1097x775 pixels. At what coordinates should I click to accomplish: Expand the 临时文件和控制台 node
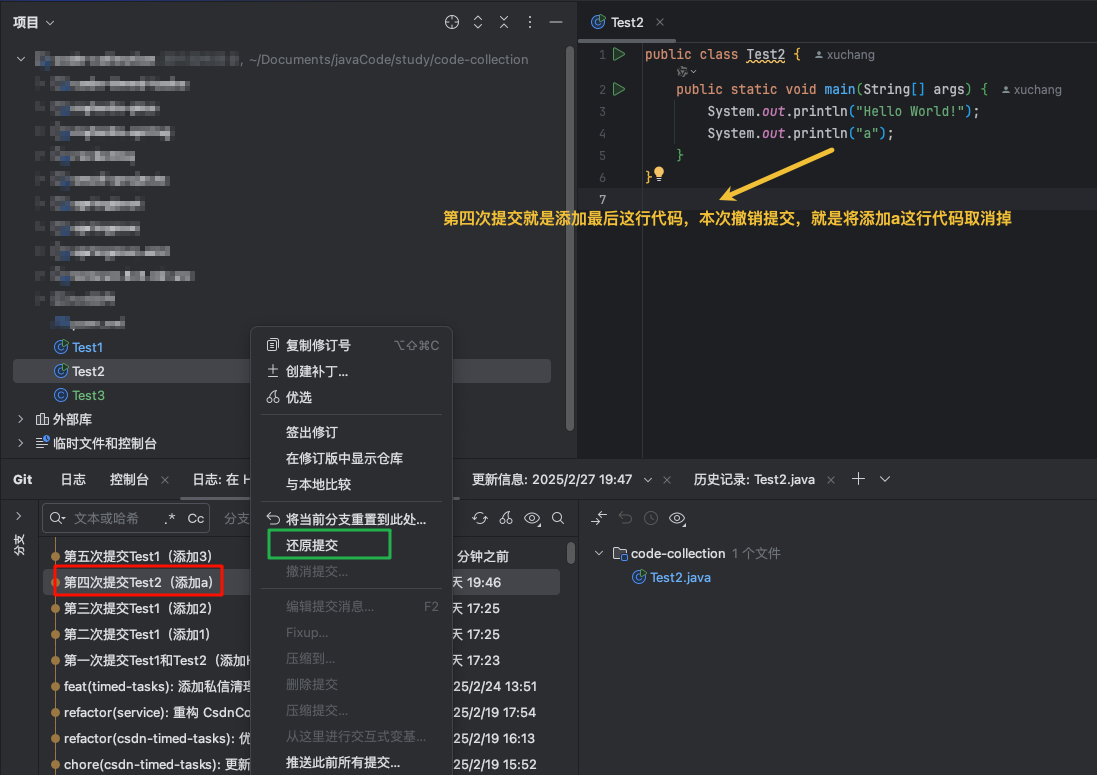pyautogui.click(x=21, y=443)
